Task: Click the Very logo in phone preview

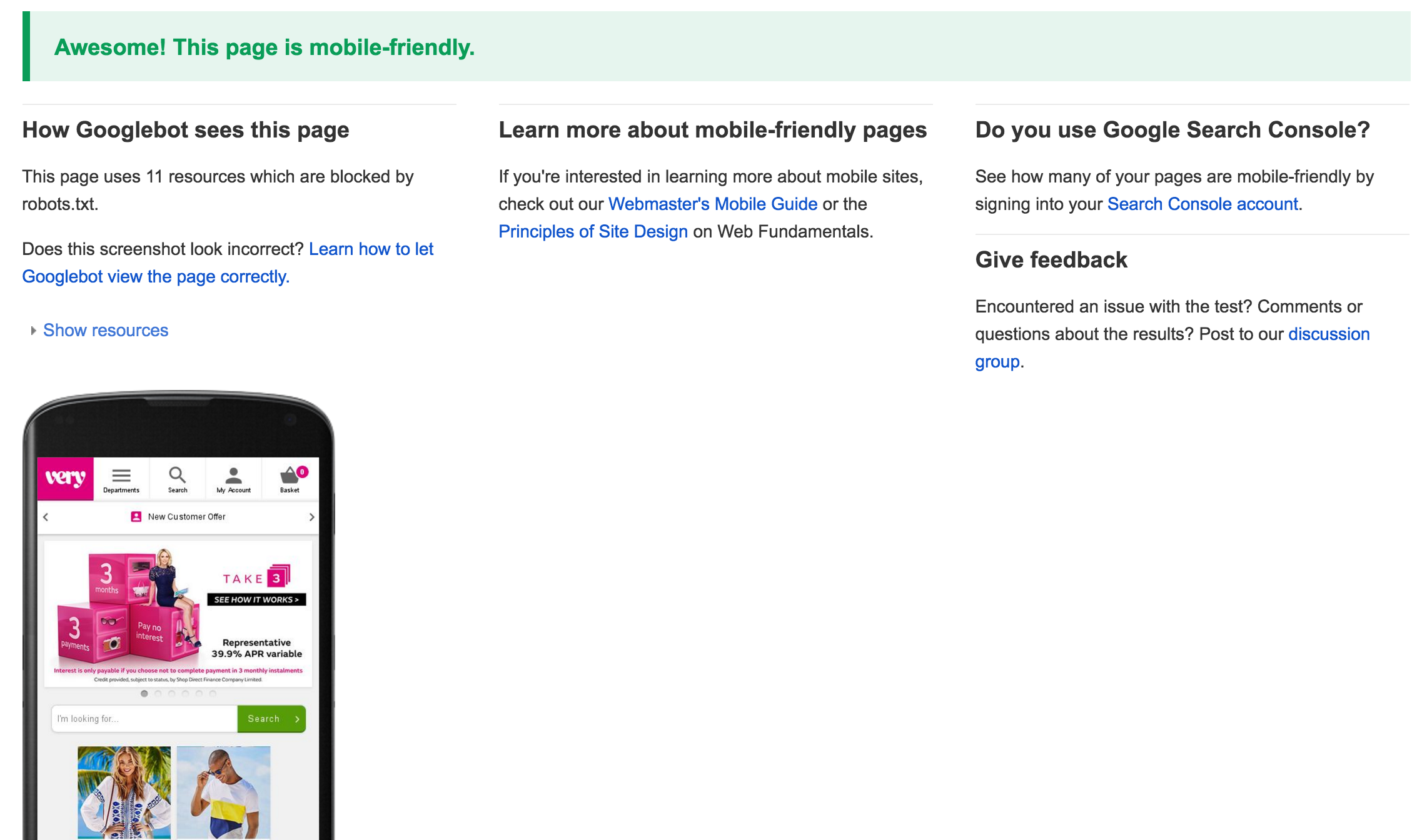Action: coord(65,478)
